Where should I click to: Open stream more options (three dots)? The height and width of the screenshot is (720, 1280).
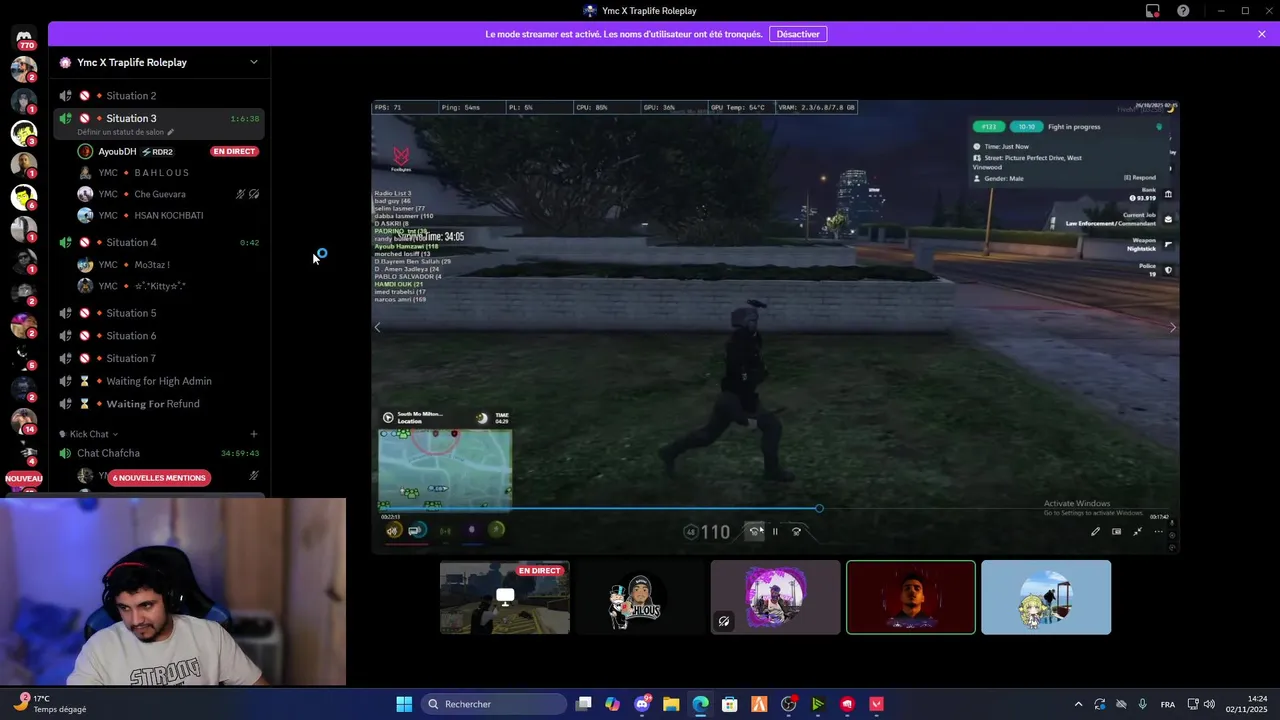pyautogui.click(x=1159, y=531)
